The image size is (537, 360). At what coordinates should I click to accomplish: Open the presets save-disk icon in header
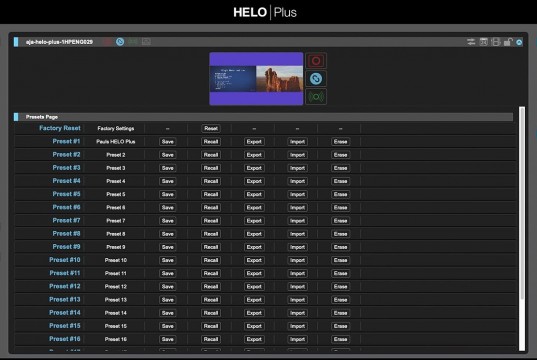click(496, 42)
